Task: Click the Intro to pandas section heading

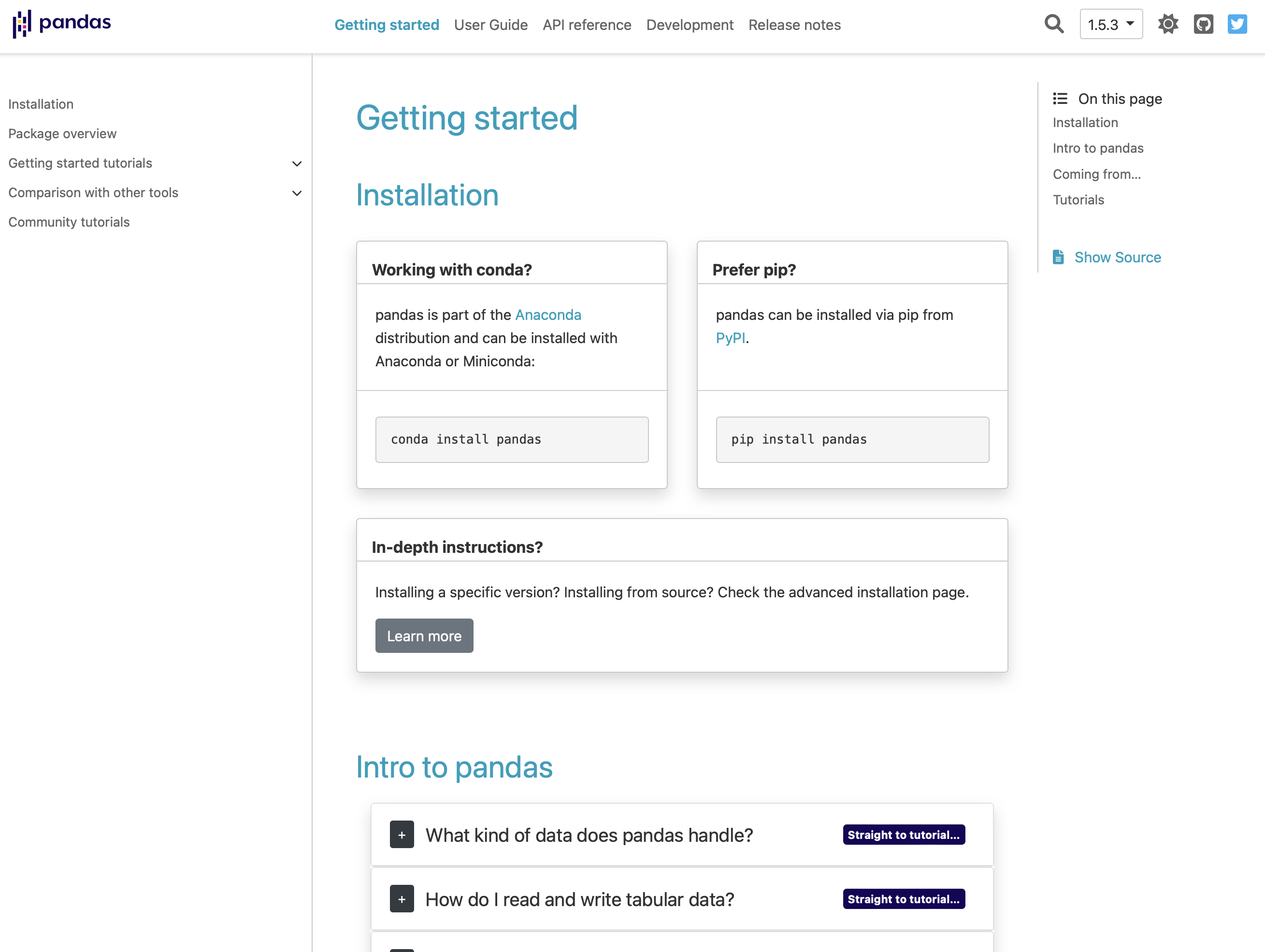Action: 454,767
